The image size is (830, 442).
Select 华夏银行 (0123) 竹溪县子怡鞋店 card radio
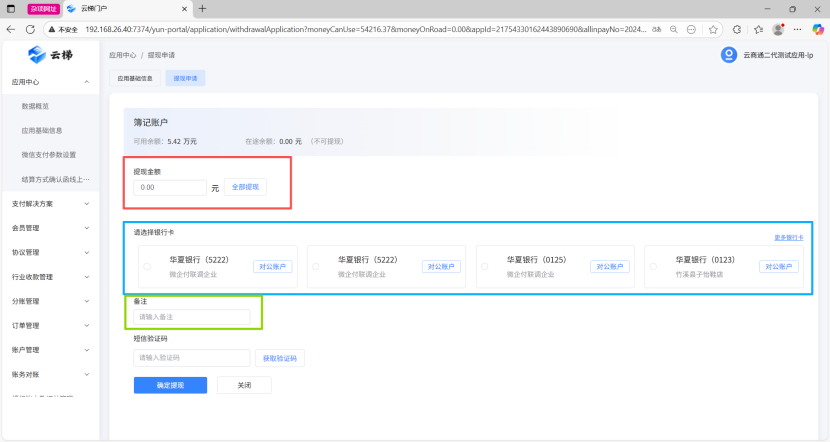(x=654, y=267)
